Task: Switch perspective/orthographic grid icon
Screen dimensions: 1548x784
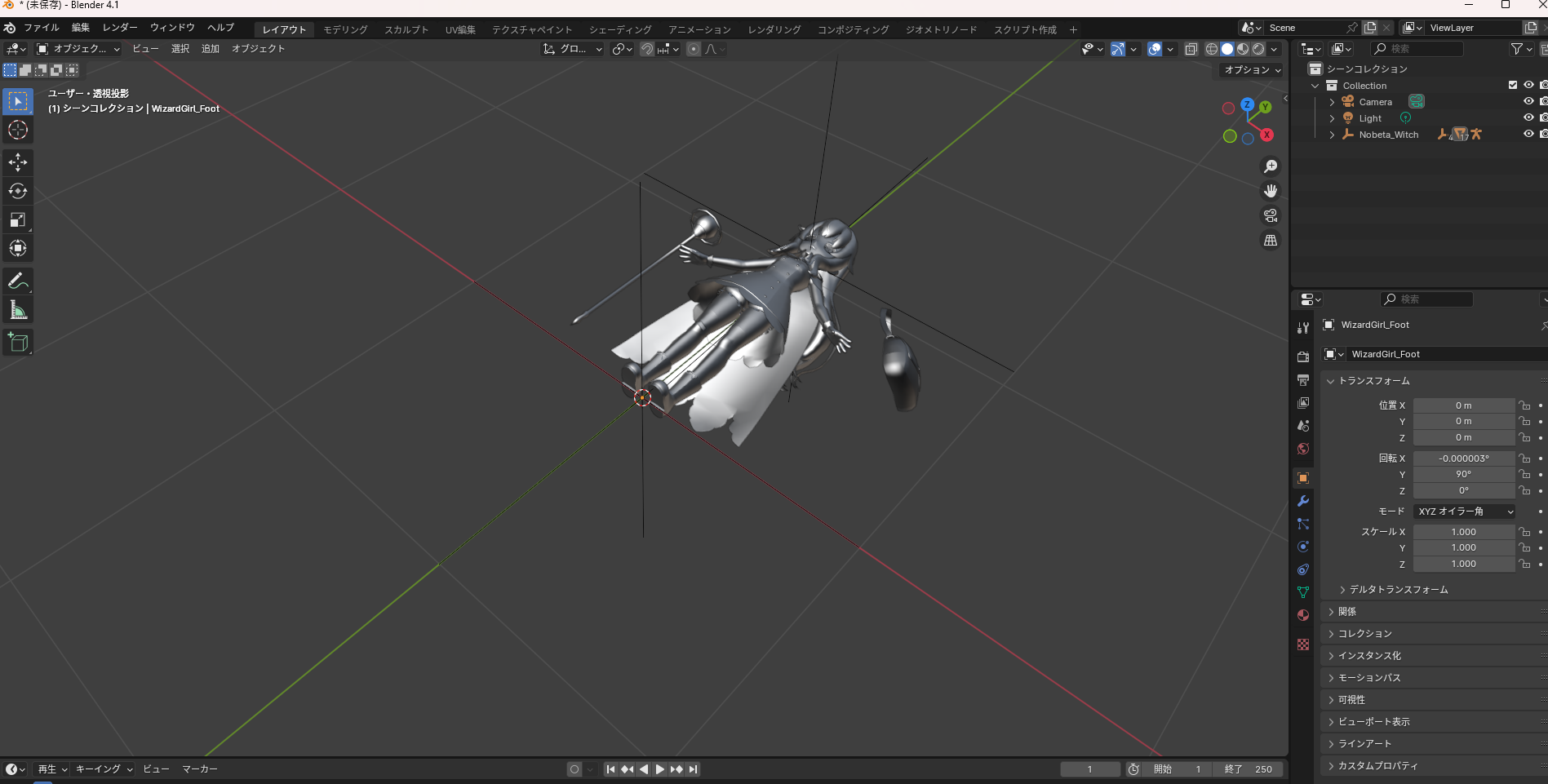Action: click(1271, 240)
